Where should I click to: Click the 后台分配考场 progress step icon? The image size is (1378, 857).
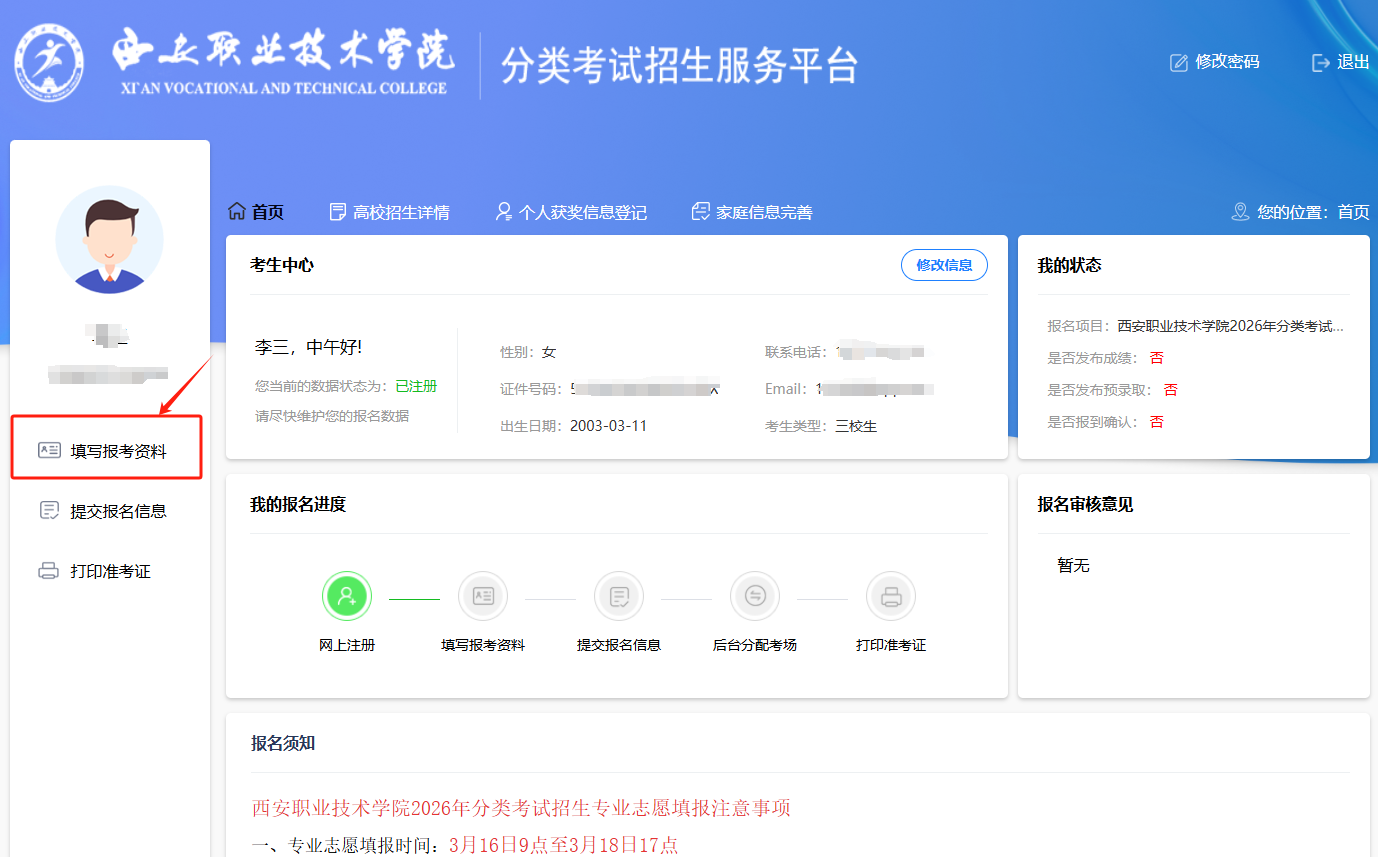click(x=755, y=597)
